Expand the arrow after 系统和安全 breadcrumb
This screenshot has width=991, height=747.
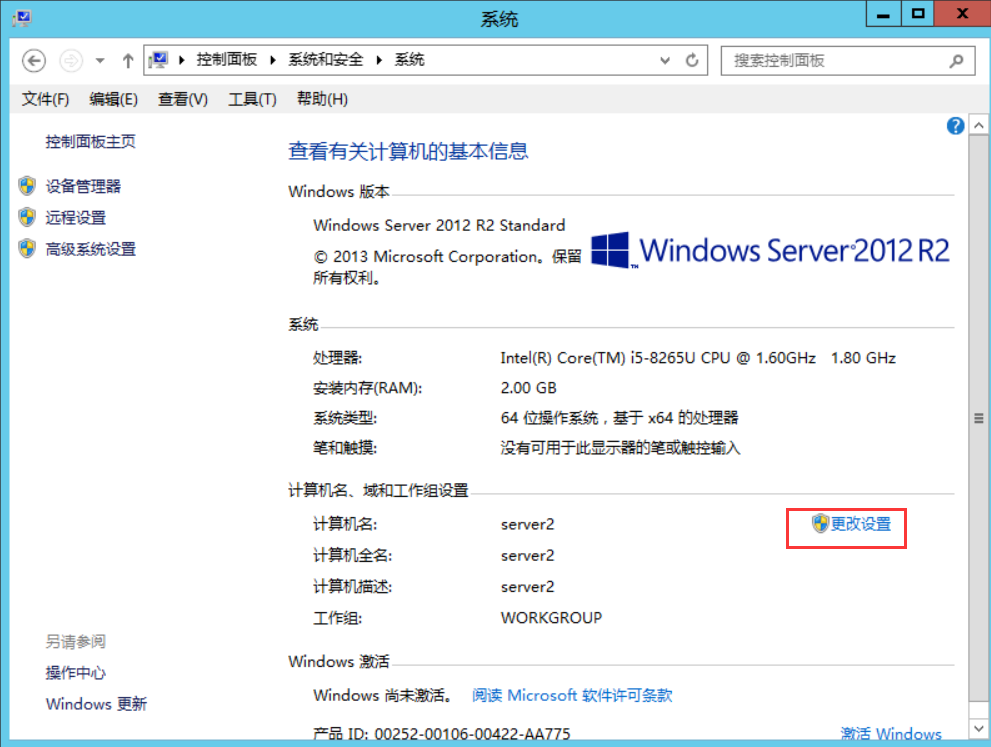point(379,60)
